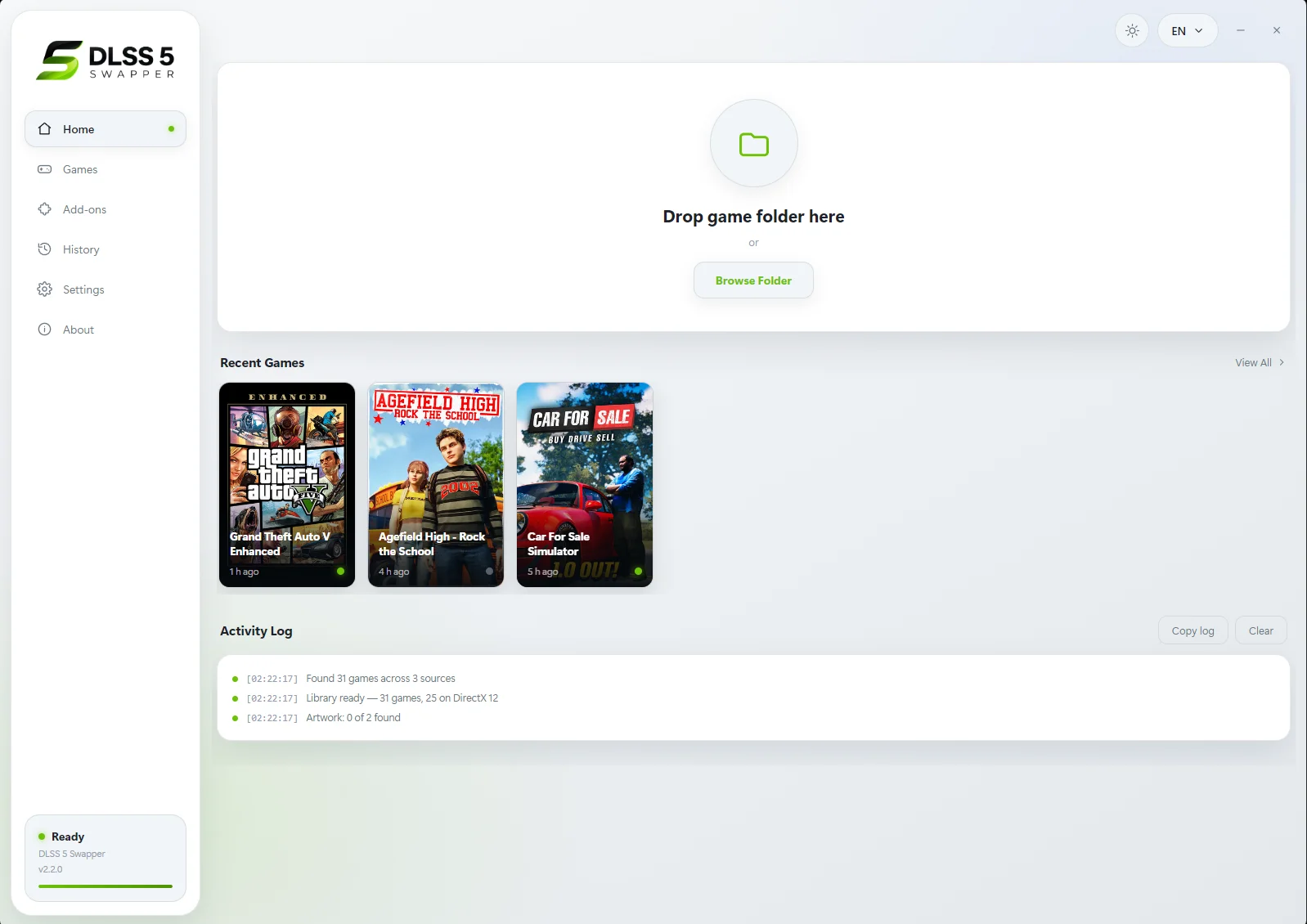The height and width of the screenshot is (924, 1307).
Task: Click the grey status dot on Agefield High card
Action: click(x=489, y=572)
